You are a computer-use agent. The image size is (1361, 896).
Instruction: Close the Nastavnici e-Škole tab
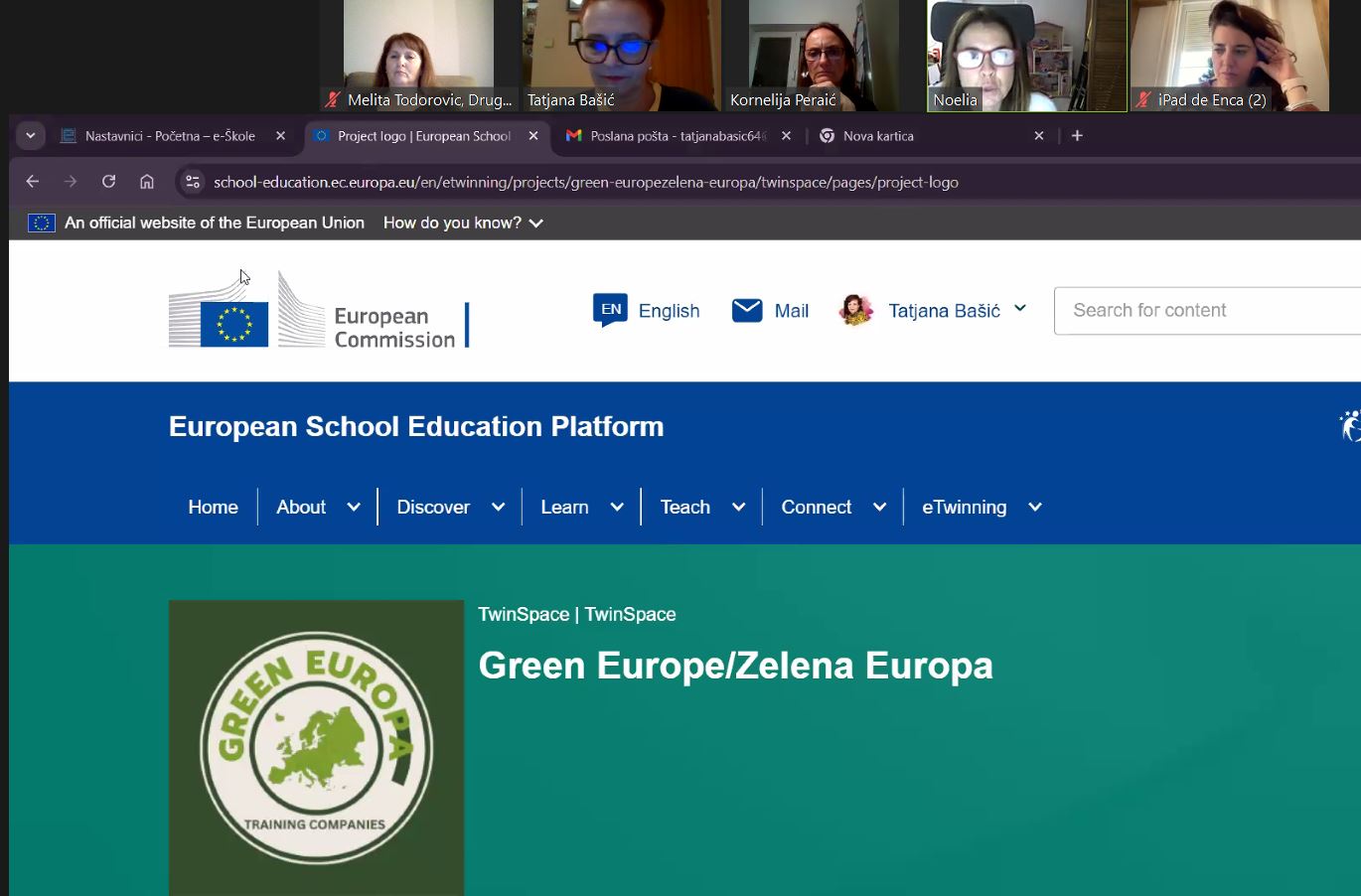pos(280,136)
